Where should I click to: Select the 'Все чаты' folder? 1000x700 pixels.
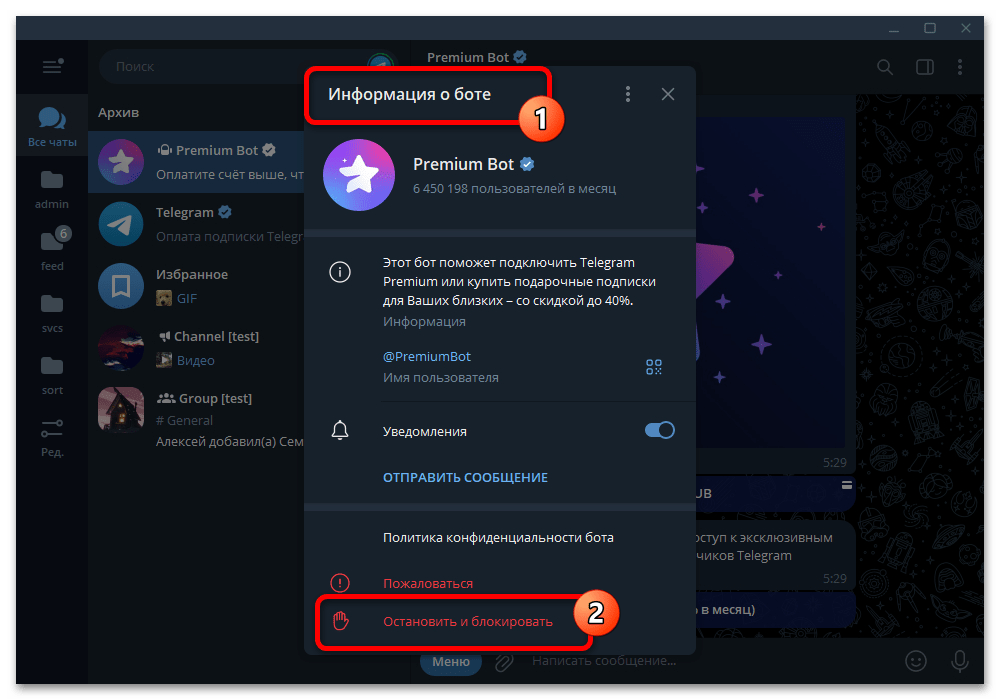click(52, 127)
